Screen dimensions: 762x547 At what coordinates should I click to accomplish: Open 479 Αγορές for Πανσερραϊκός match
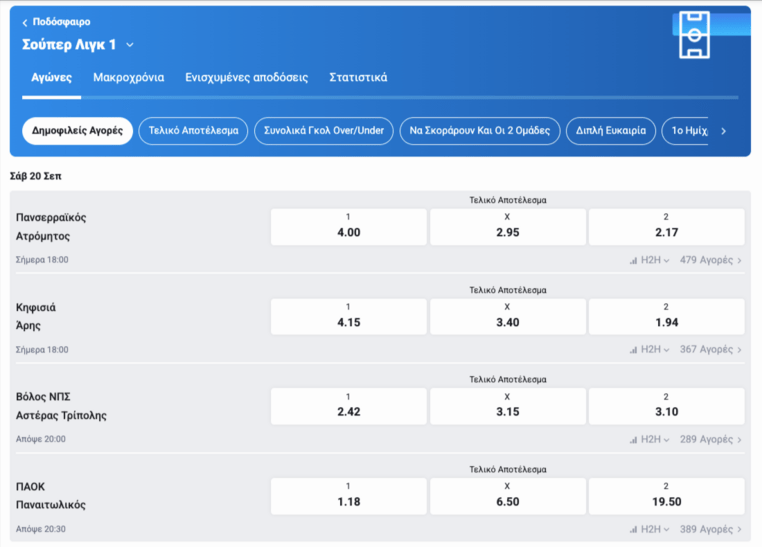tap(710, 260)
